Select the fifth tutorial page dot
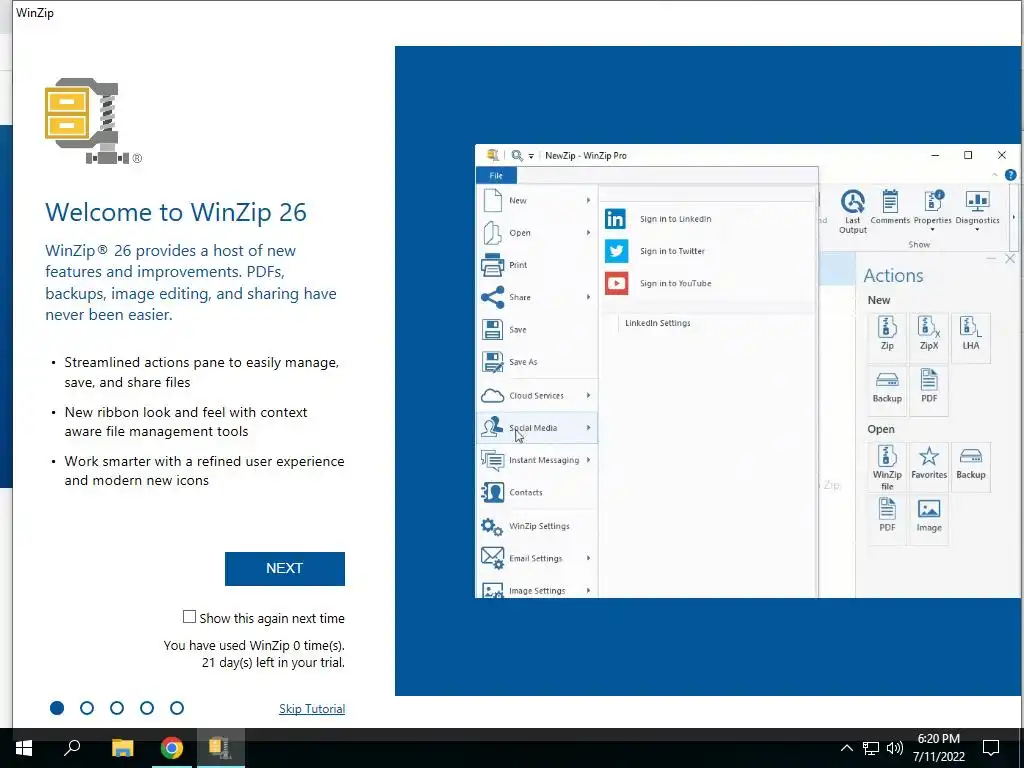This screenshot has height=768, width=1024. [177, 708]
